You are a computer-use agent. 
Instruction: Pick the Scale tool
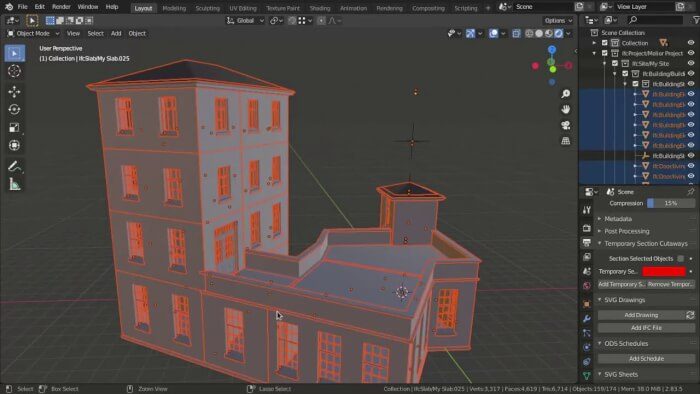click(x=15, y=128)
